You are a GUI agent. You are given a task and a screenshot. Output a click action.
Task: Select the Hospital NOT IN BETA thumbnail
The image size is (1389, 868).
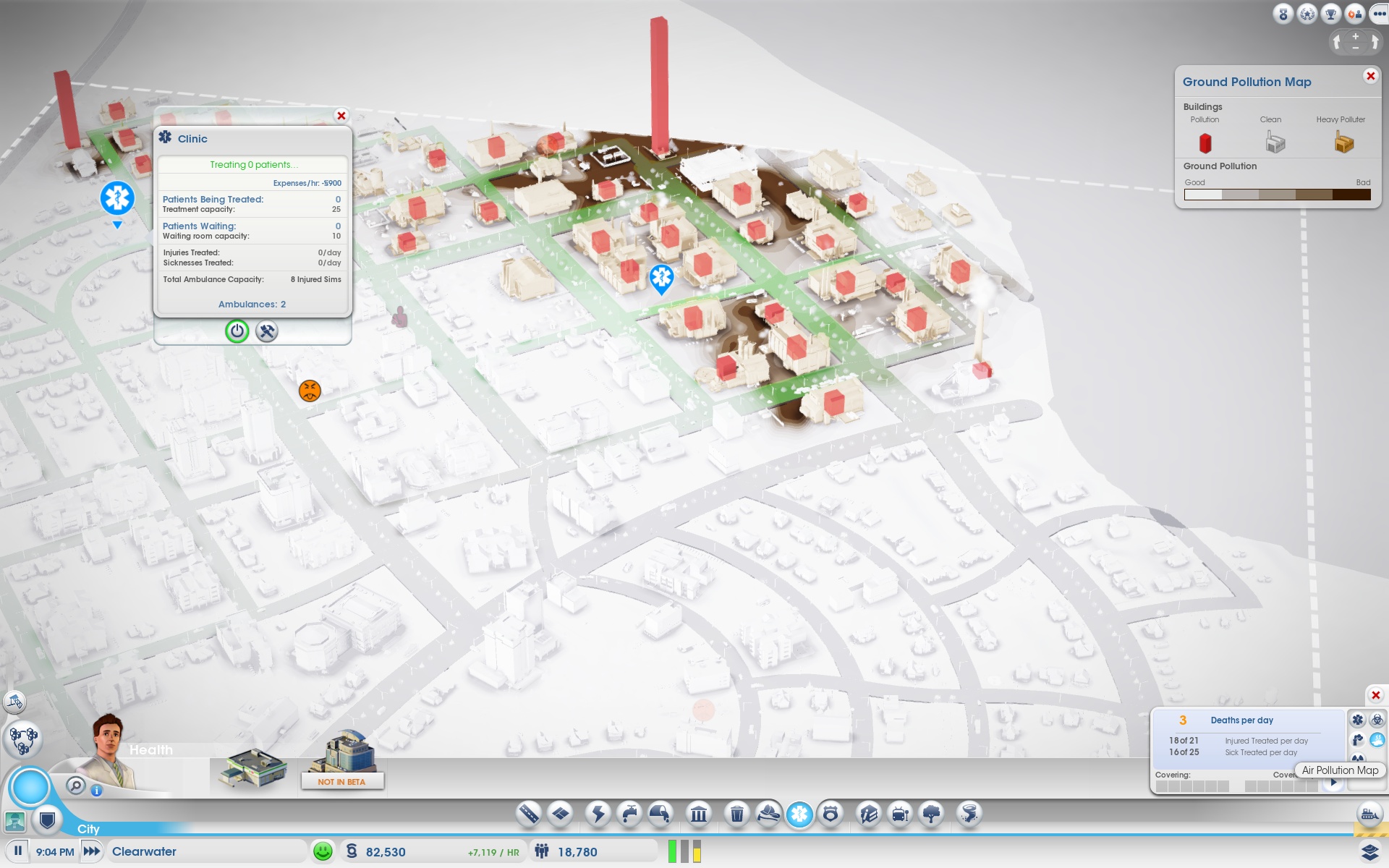click(x=341, y=761)
